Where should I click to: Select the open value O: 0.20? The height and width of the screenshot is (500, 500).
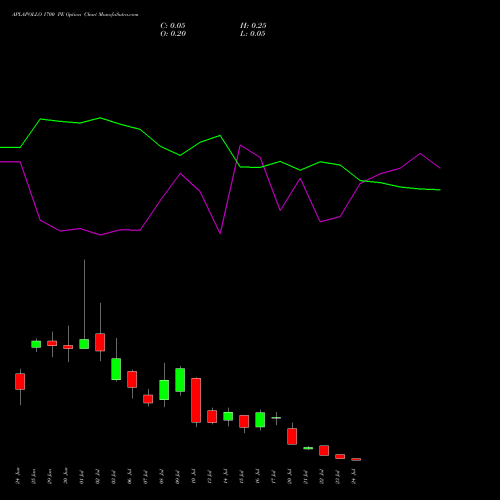[173, 34]
